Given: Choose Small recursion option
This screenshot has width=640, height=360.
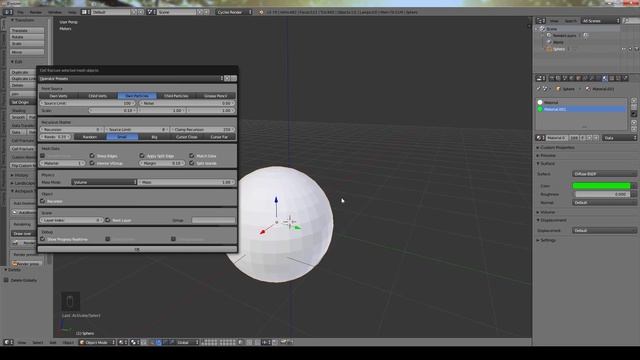Looking at the screenshot, I should [122, 137].
